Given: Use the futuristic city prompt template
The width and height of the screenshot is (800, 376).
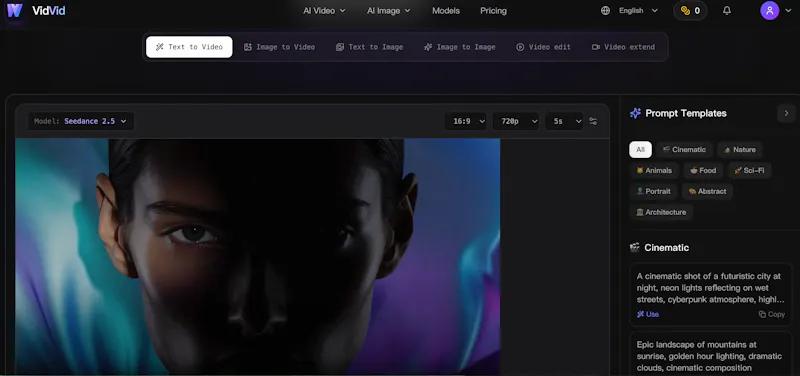Looking at the screenshot, I should (x=647, y=314).
